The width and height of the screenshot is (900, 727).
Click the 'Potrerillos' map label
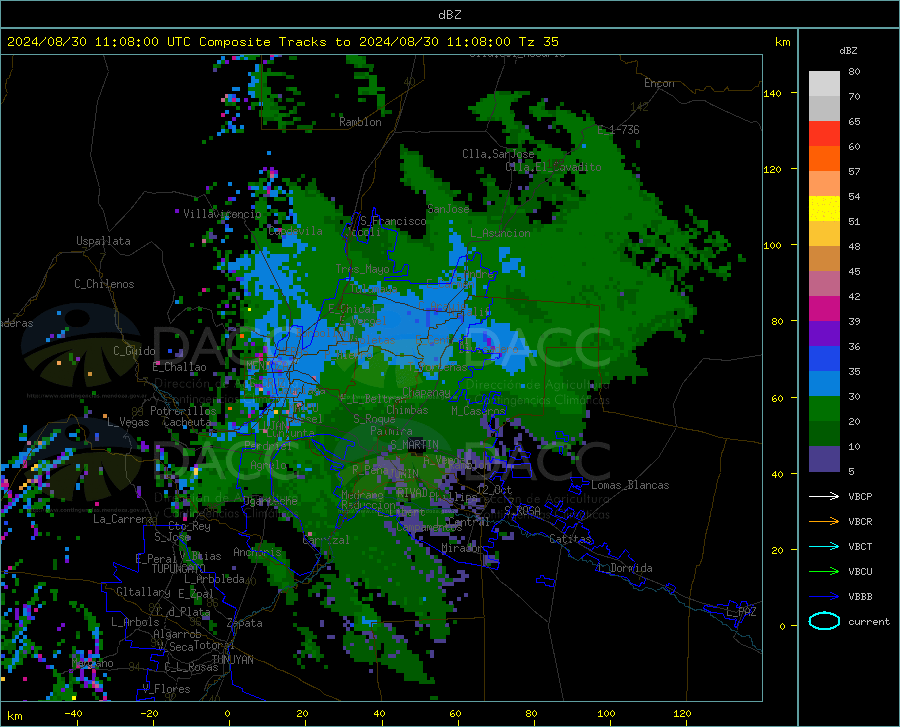(x=183, y=411)
